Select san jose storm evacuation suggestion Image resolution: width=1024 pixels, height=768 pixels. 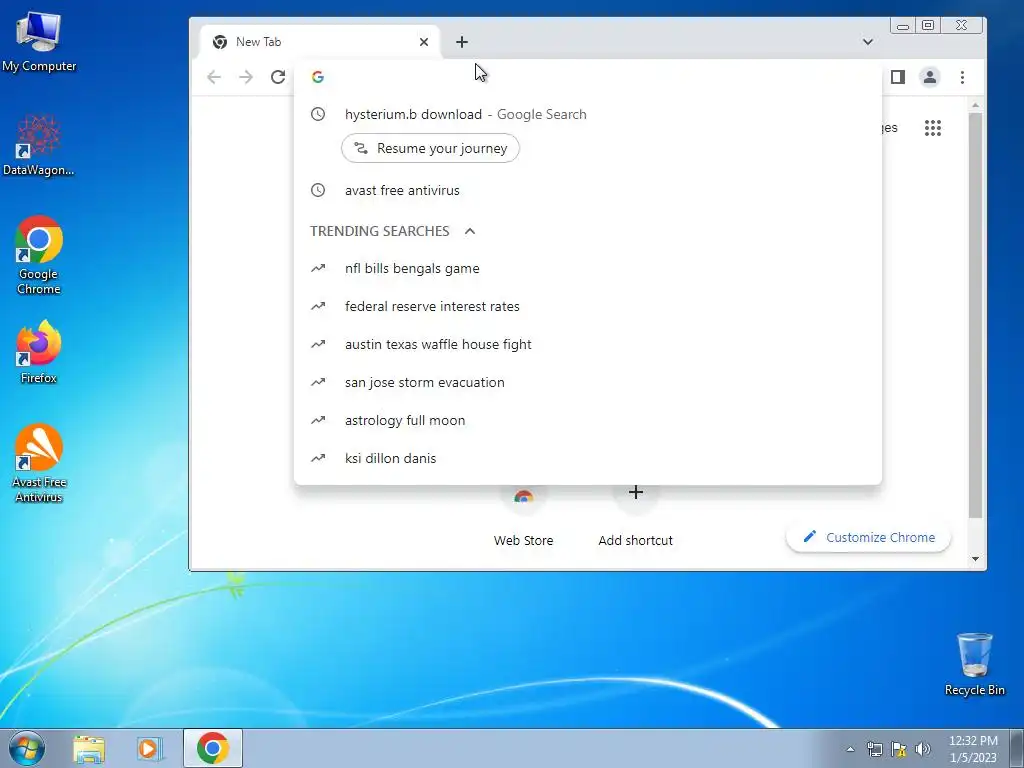tap(588, 382)
